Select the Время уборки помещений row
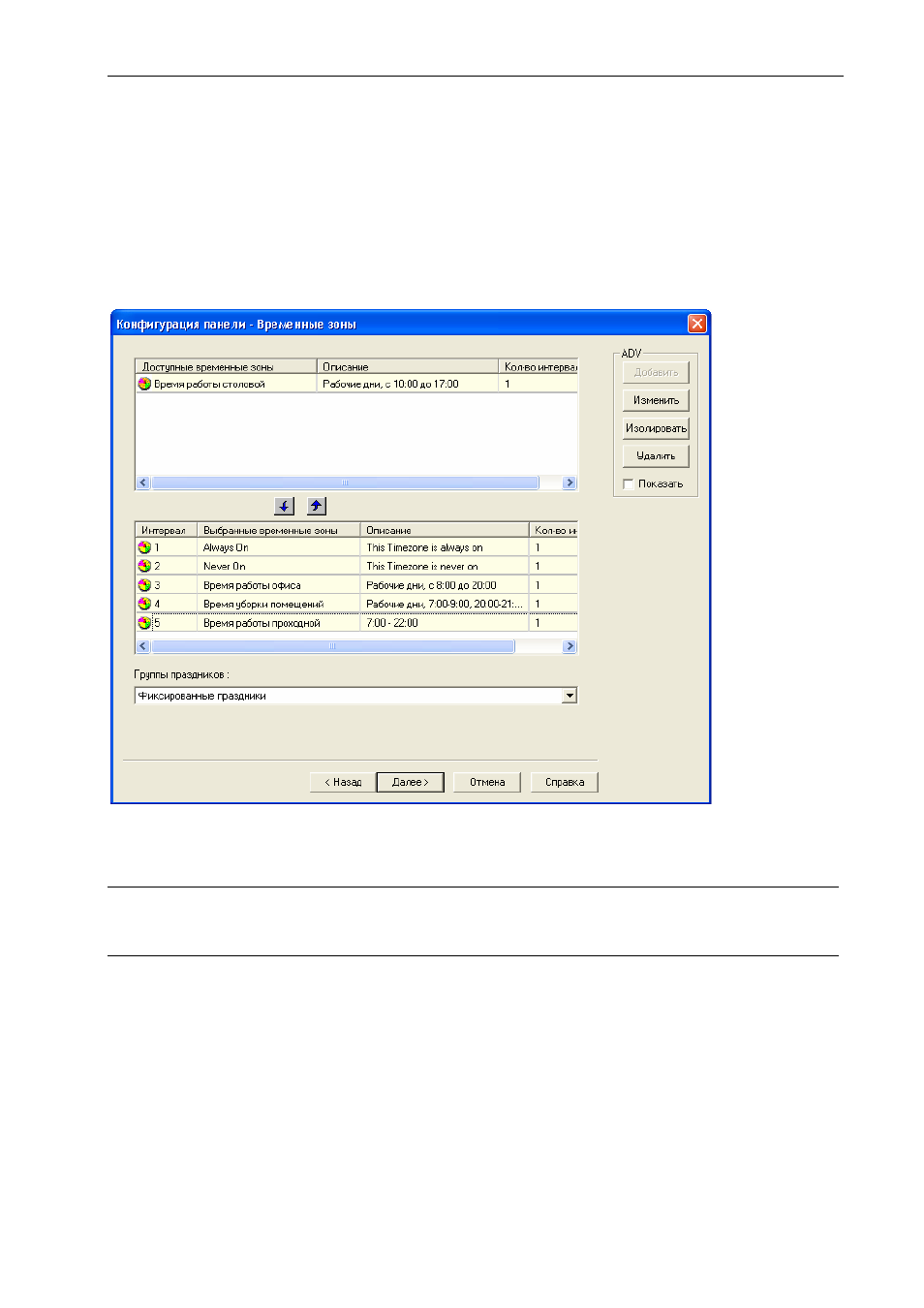The height and width of the screenshot is (1308, 924). click(x=356, y=604)
